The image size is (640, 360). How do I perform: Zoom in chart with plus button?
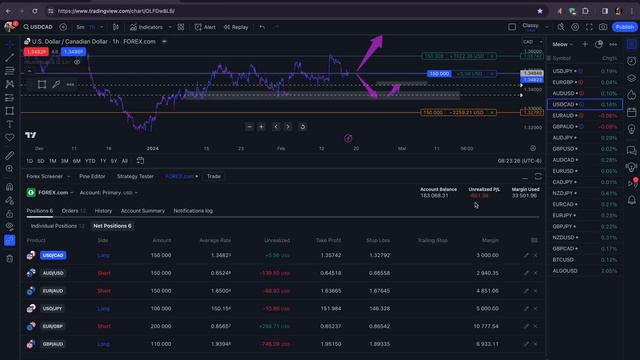(x=261, y=127)
